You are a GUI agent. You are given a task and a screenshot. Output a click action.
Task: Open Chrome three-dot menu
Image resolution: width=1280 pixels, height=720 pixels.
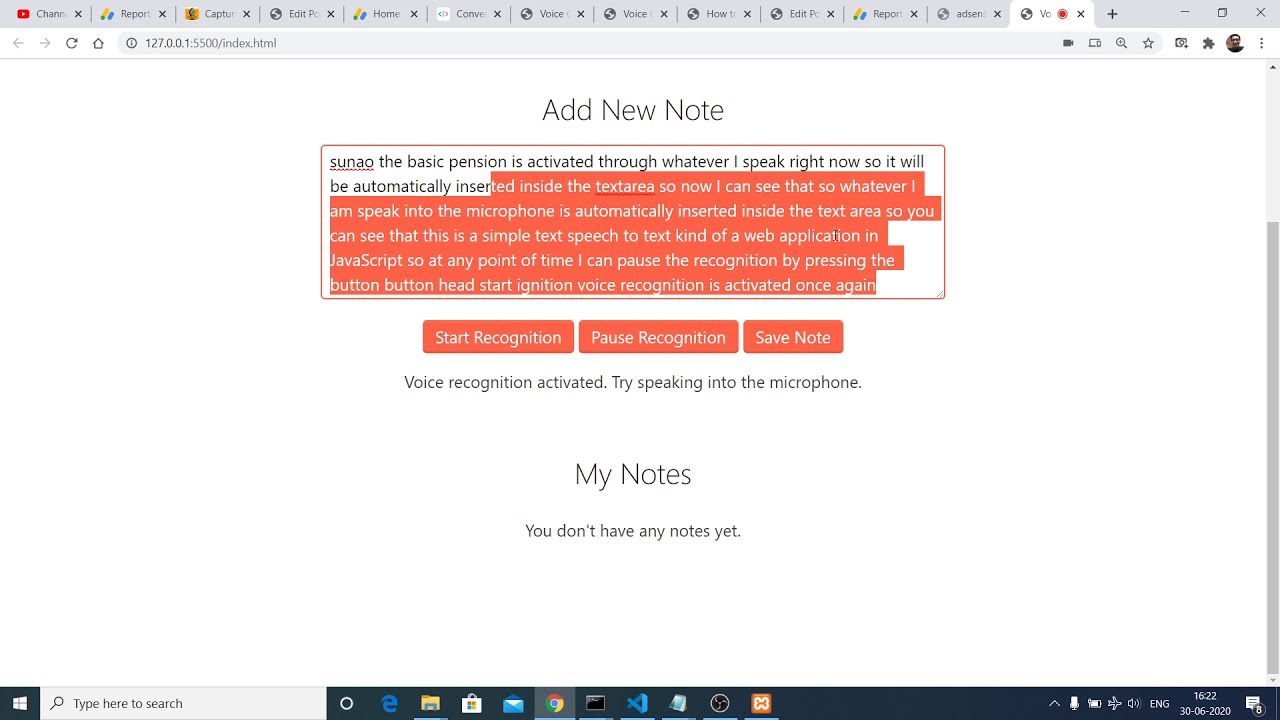pyautogui.click(x=1262, y=43)
